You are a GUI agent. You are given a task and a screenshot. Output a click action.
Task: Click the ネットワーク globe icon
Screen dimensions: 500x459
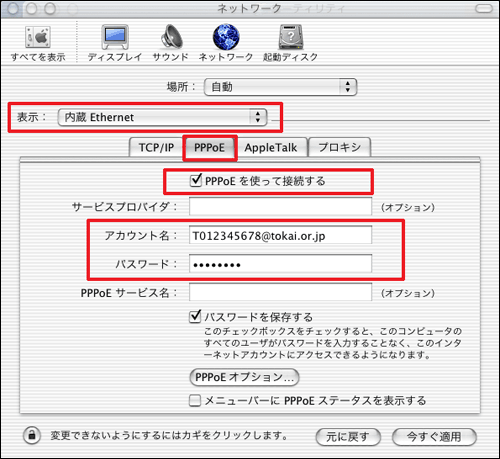[226, 37]
